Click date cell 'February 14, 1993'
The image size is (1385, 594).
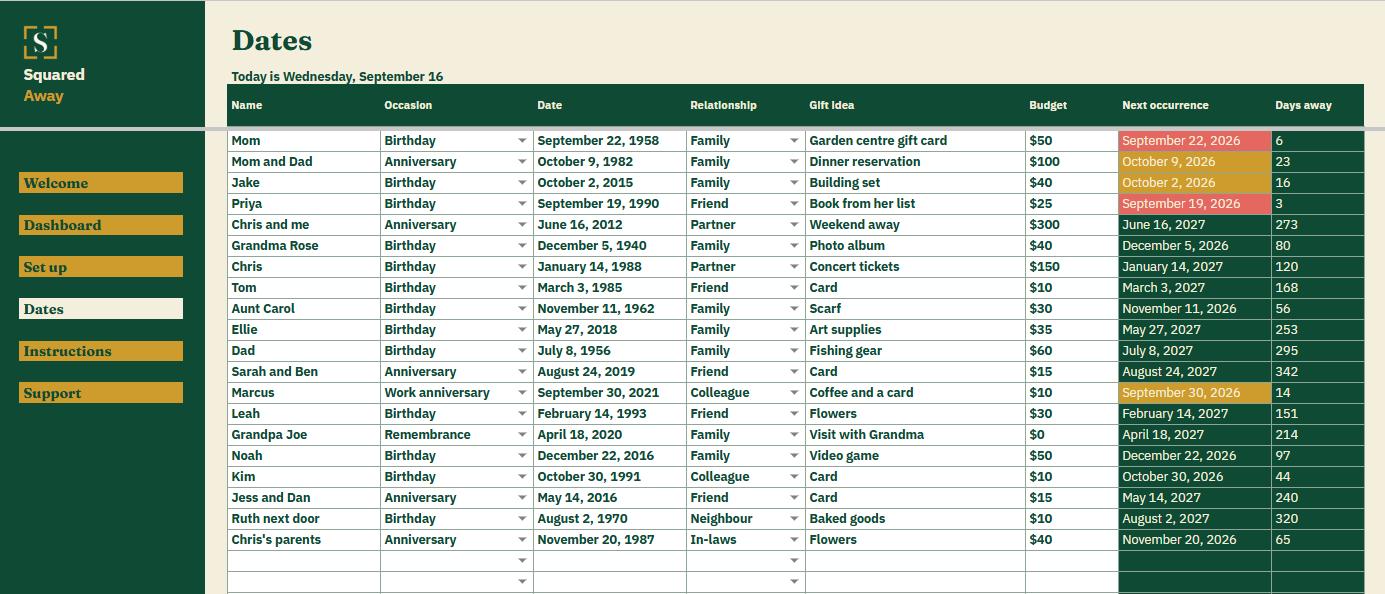click(610, 414)
